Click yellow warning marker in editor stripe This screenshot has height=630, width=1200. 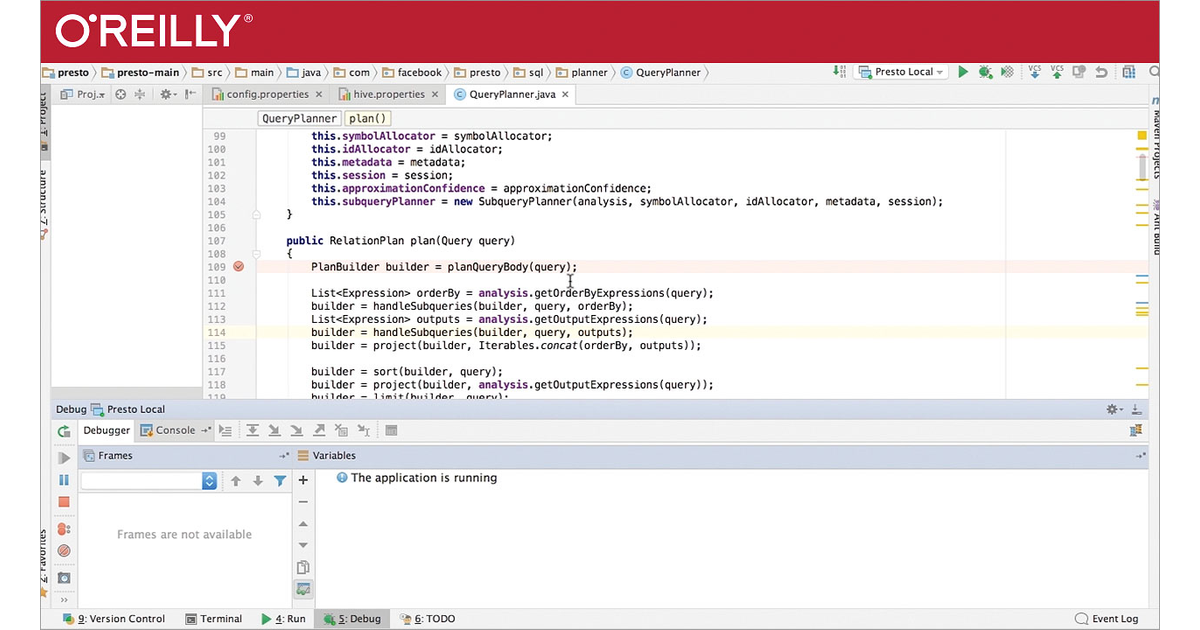1142,134
